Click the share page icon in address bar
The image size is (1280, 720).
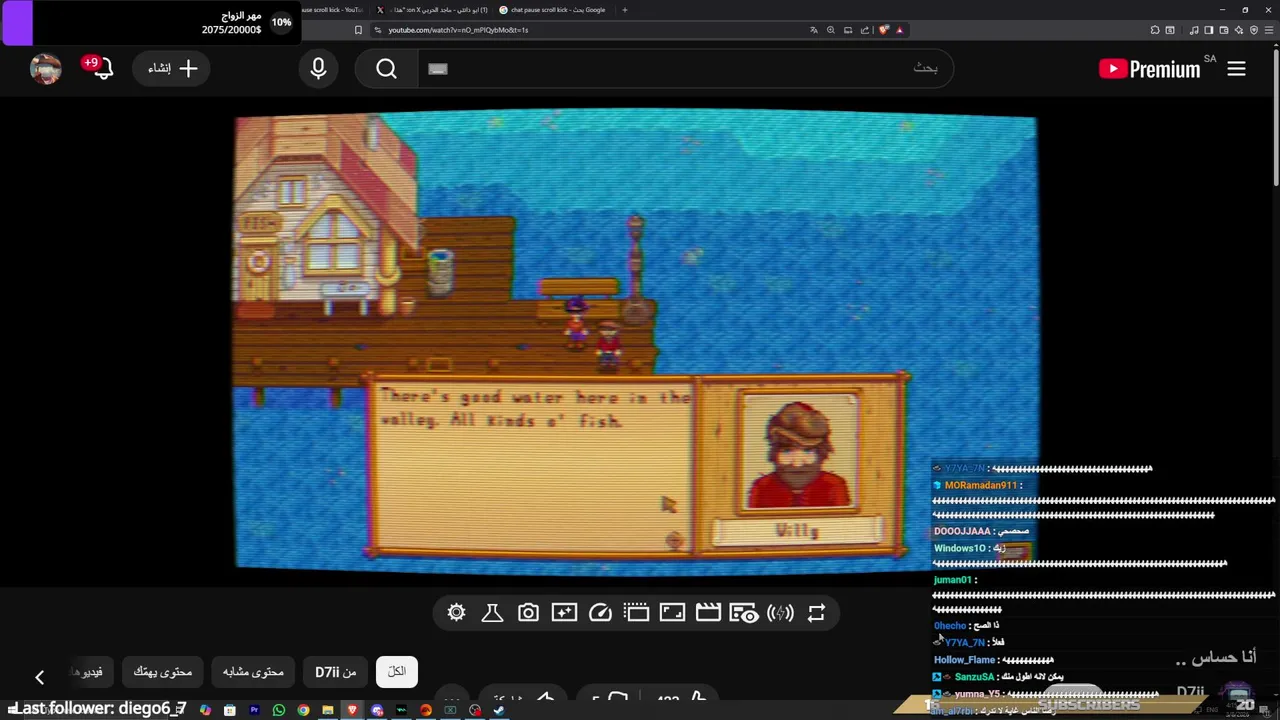pos(865,30)
